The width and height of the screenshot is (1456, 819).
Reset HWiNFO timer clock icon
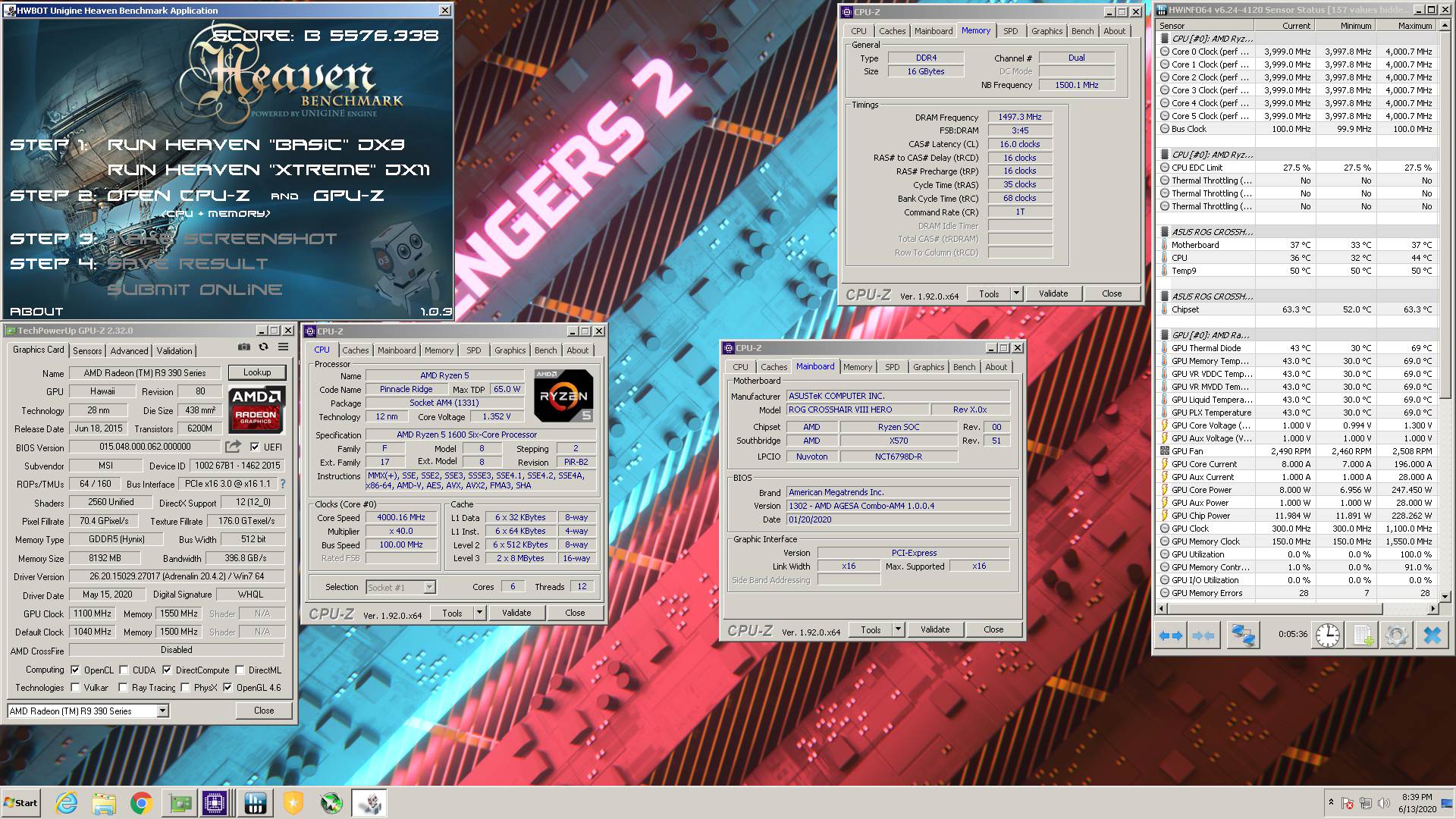pos(1327,635)
